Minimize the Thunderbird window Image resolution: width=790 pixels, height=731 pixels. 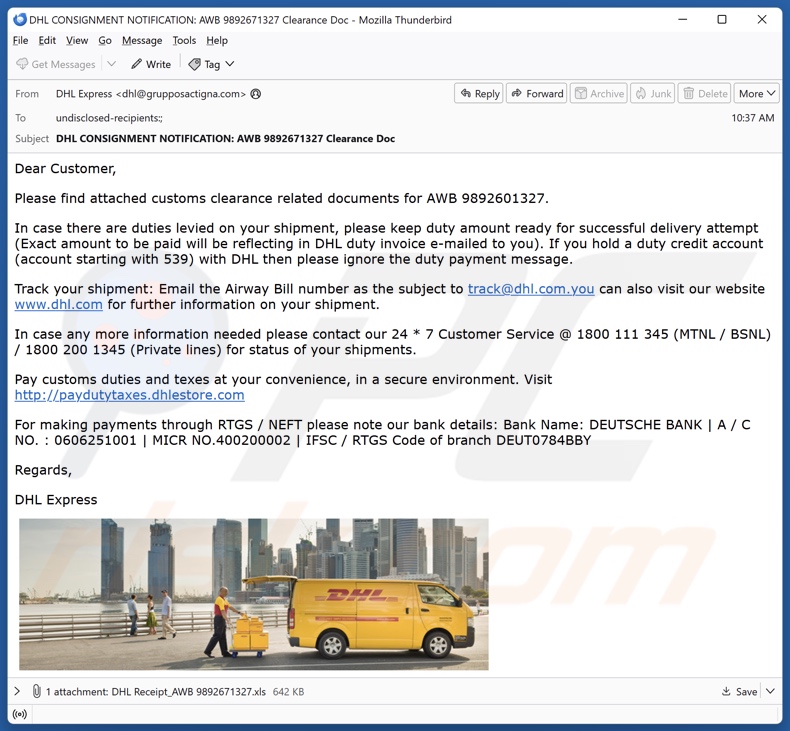click(683, 20)
